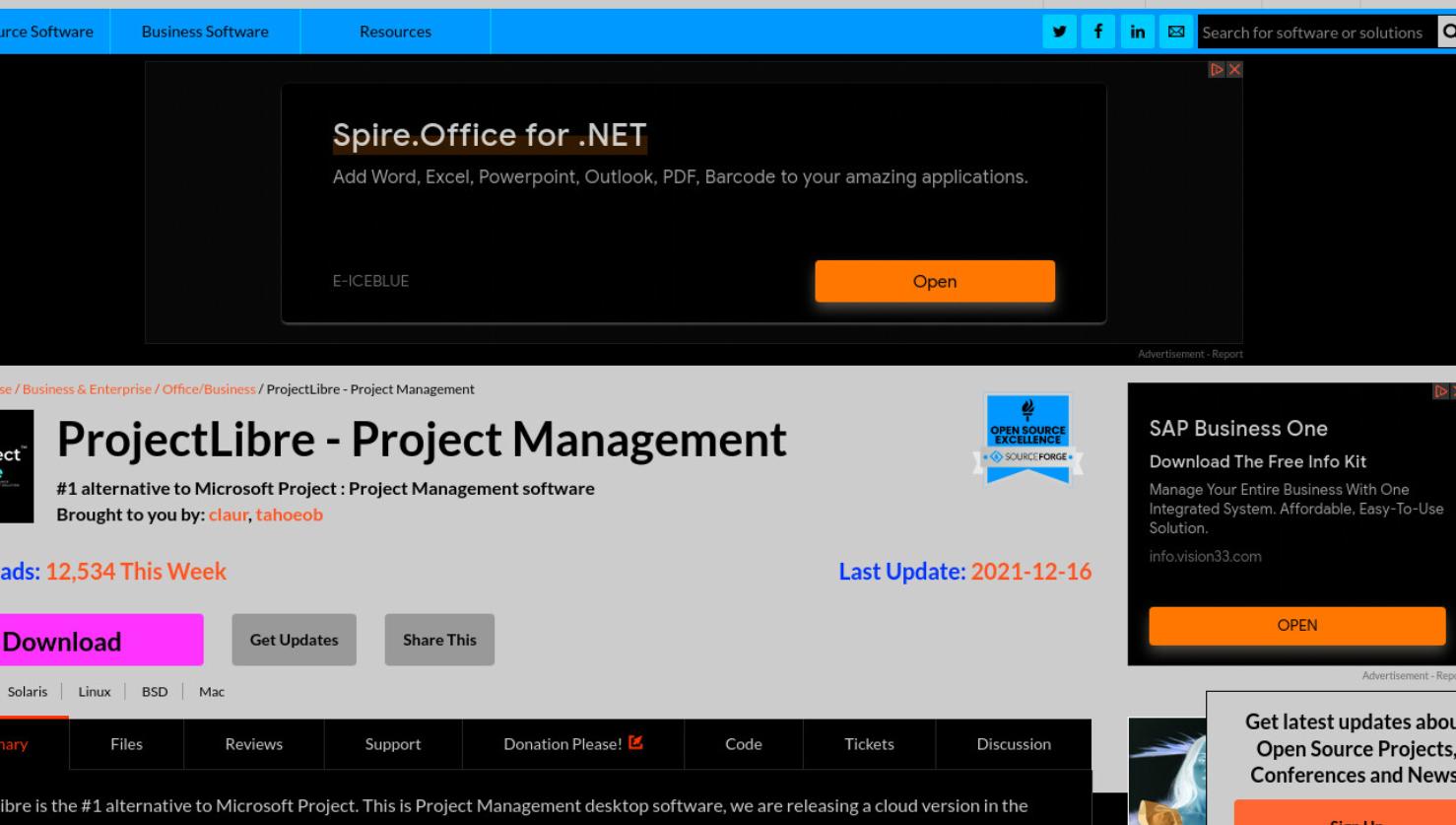Click the ProjectLibre - Project Management heading
1456x825 pixels.
click(x=422, y=440)
